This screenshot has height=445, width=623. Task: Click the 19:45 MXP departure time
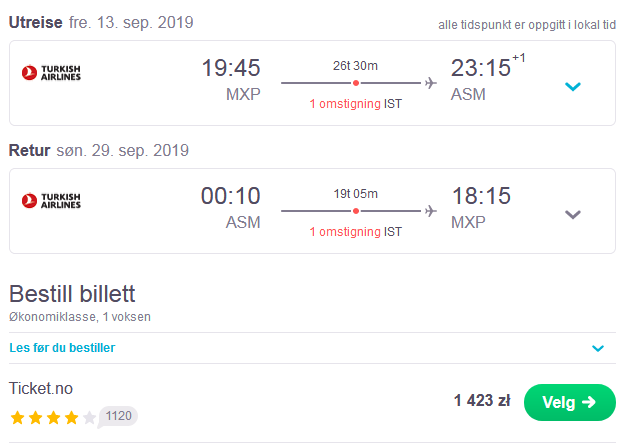point(231,79)
